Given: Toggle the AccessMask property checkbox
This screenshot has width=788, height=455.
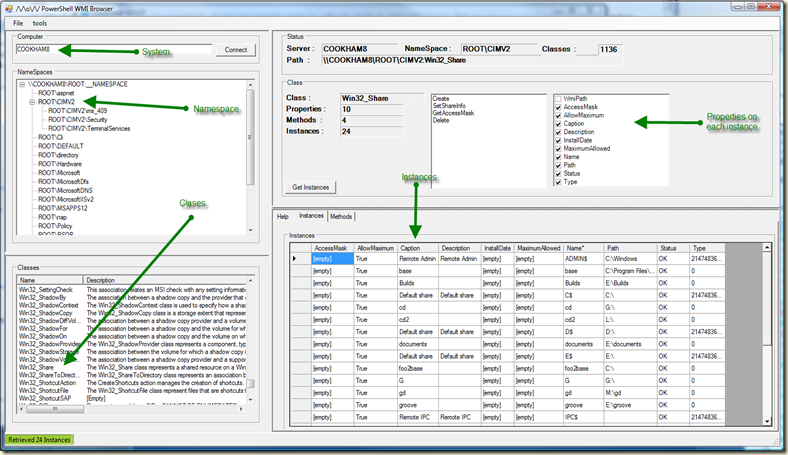Looking at the screenshot, I should [x=557, y=106].
